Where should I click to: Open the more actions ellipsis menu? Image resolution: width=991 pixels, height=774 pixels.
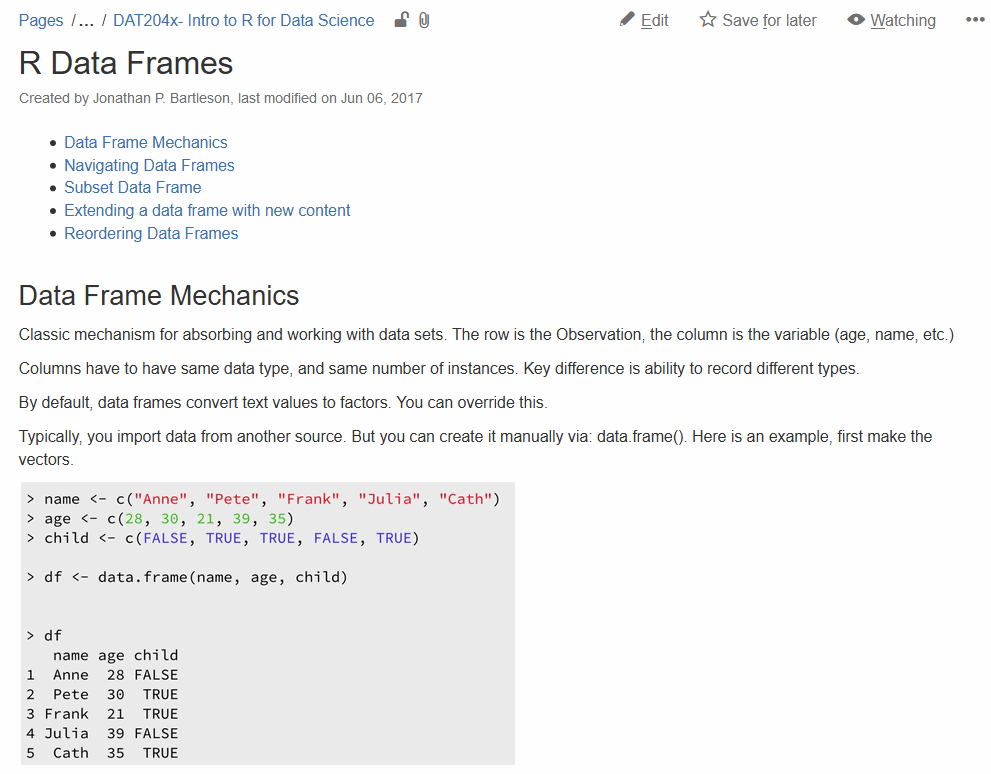(975, 20)
